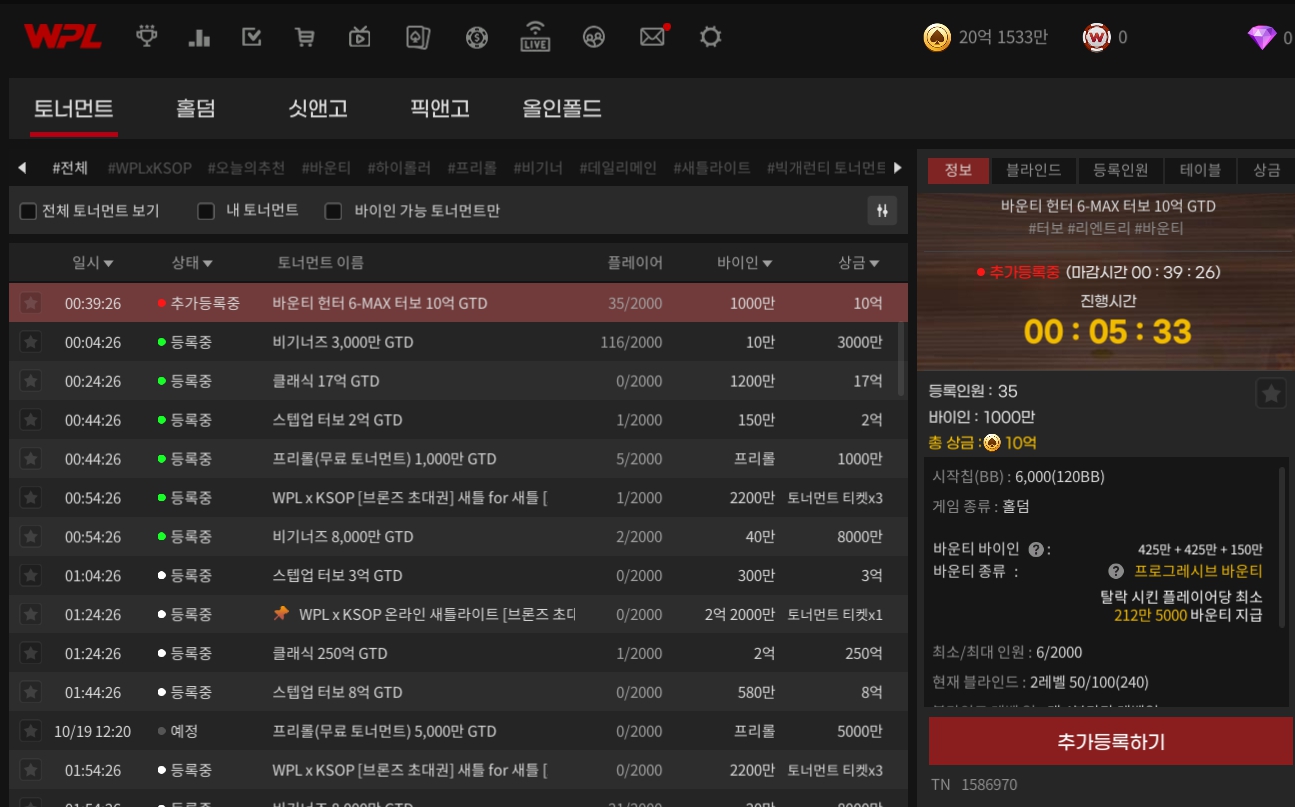
Task: Open the mail envelope icon
Action: pos(652,38)
